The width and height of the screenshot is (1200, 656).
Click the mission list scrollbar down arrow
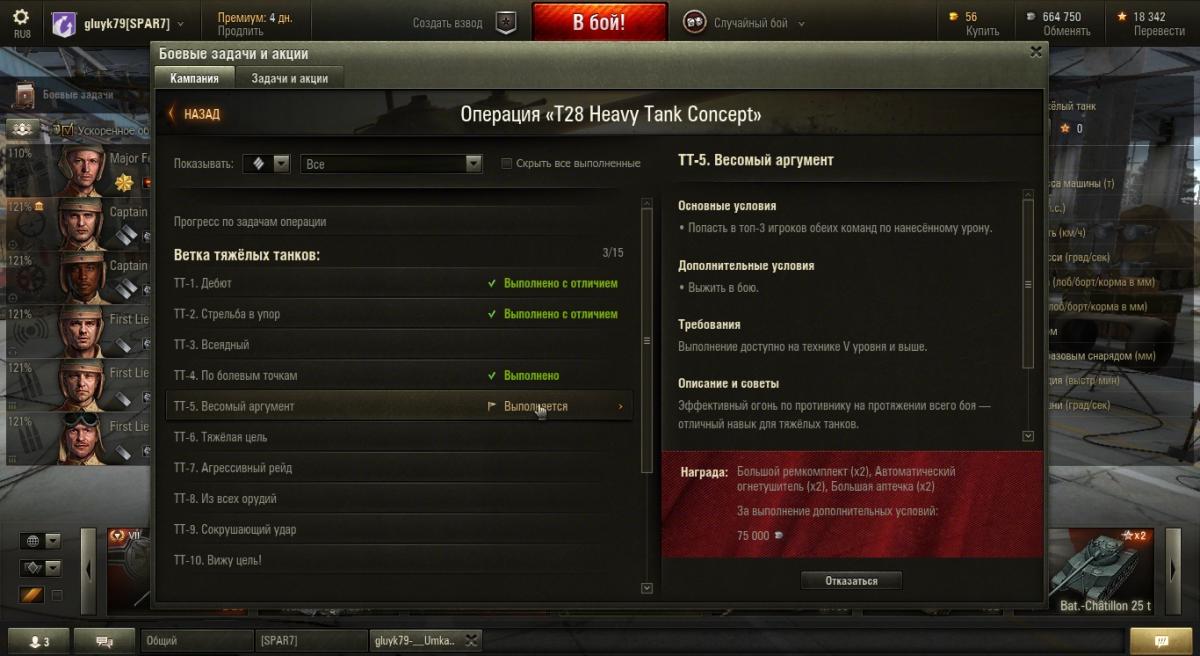647,588
